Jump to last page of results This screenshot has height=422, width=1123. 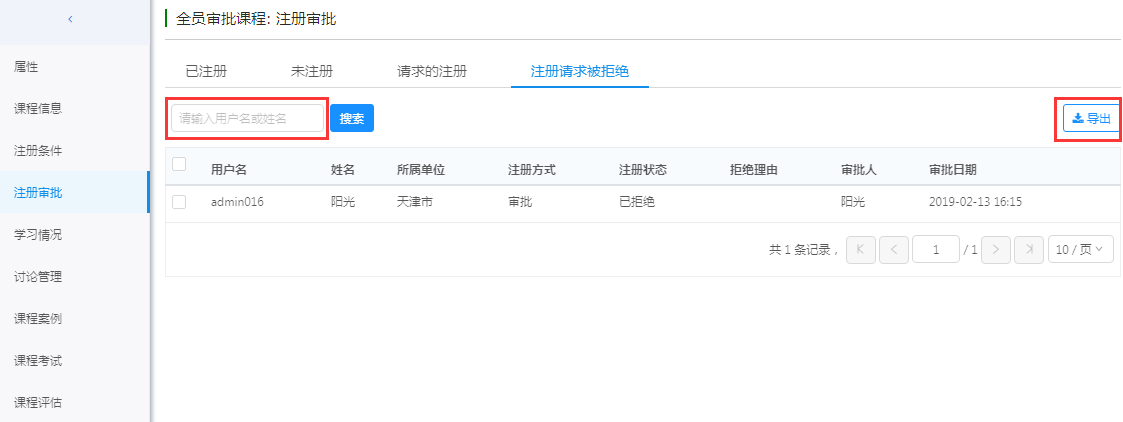(1028, 250)
